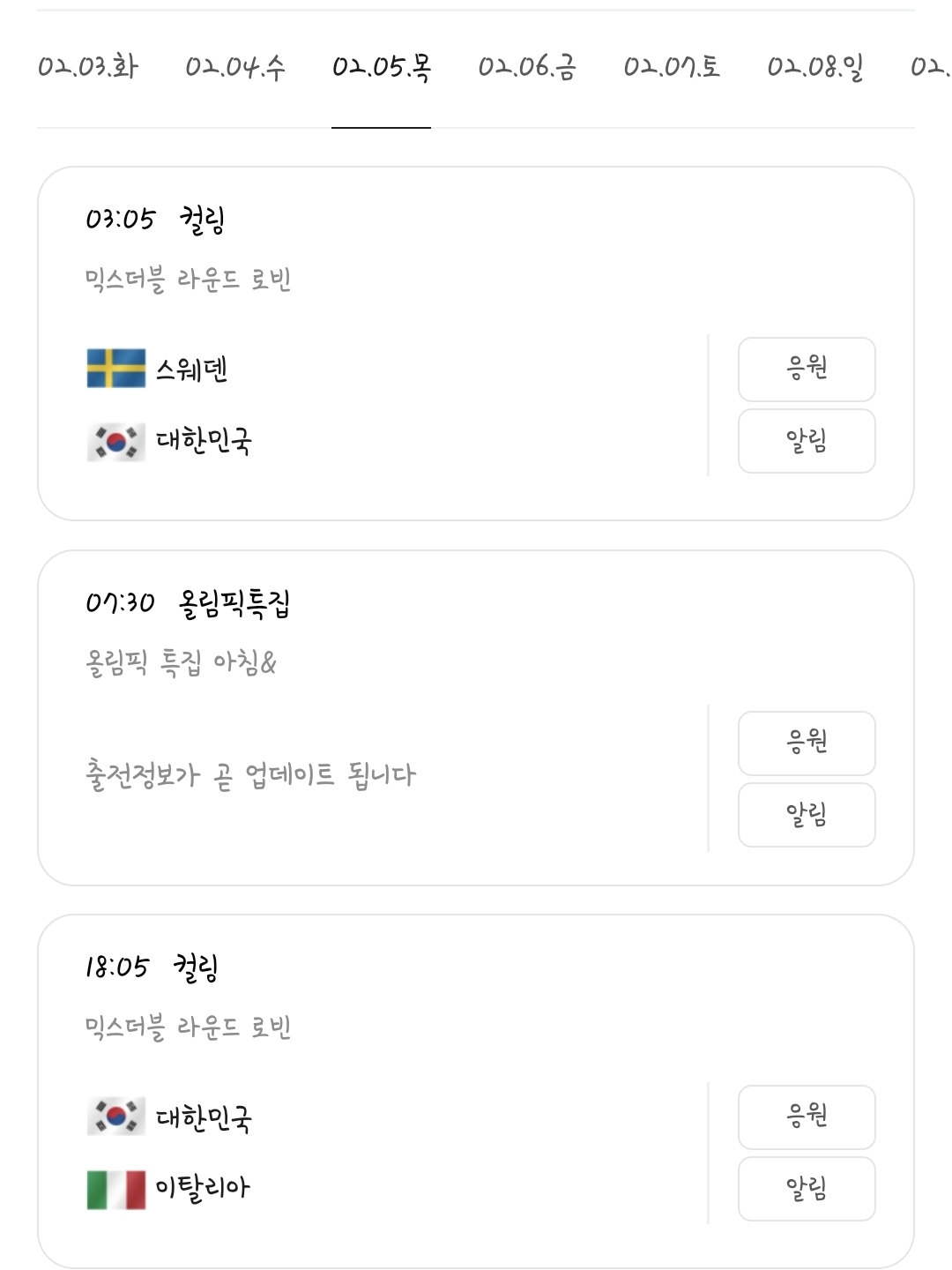Enable 알림 for the 03:05 curling match
Image resolution: width=952 pixels, height=1270 pixels.
[807, 441]
